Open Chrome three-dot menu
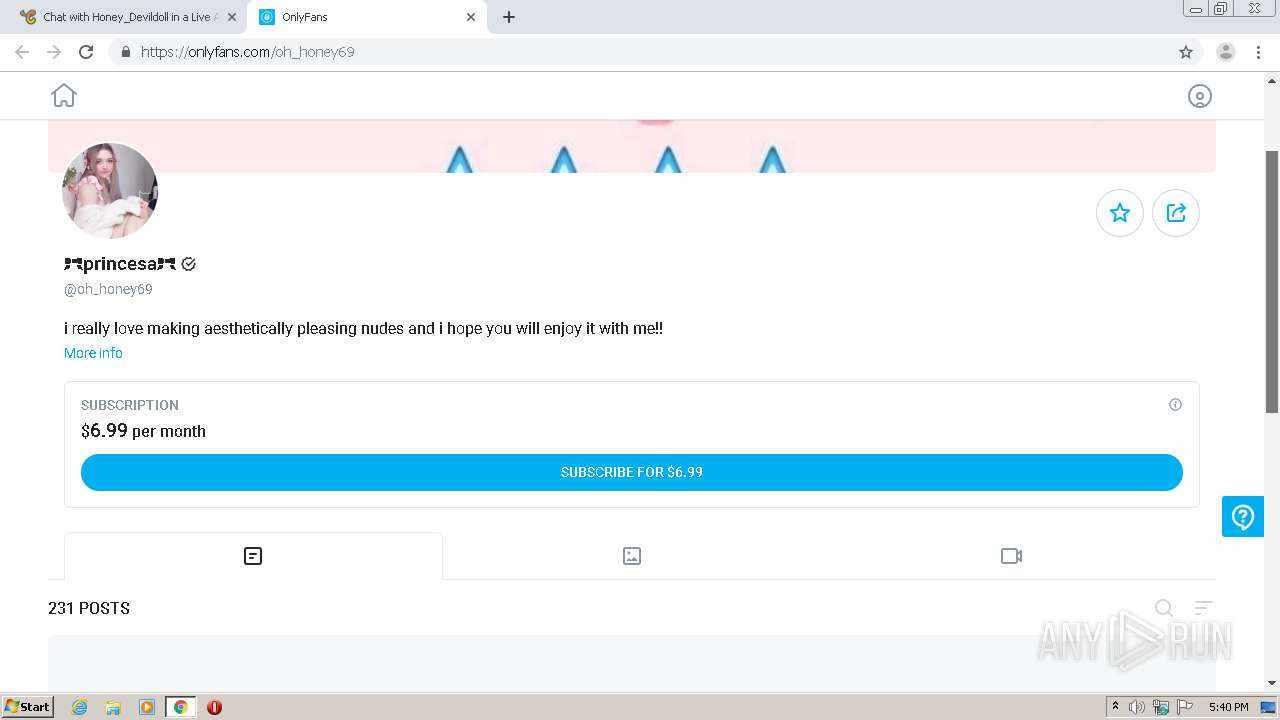This screenshot has height=720, width=1280. (1258, 52)
